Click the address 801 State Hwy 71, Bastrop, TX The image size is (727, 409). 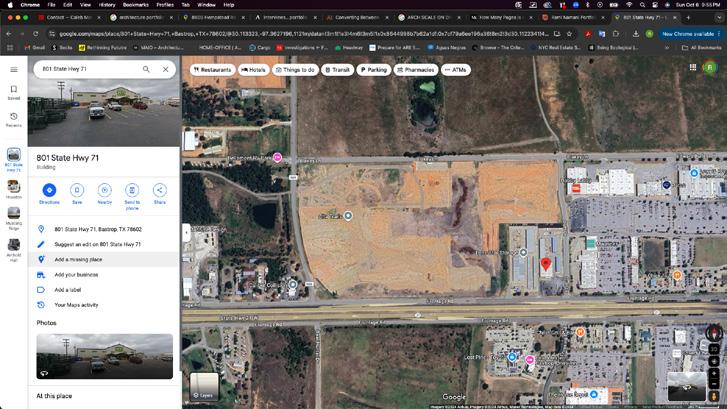[x=103, y=229]
